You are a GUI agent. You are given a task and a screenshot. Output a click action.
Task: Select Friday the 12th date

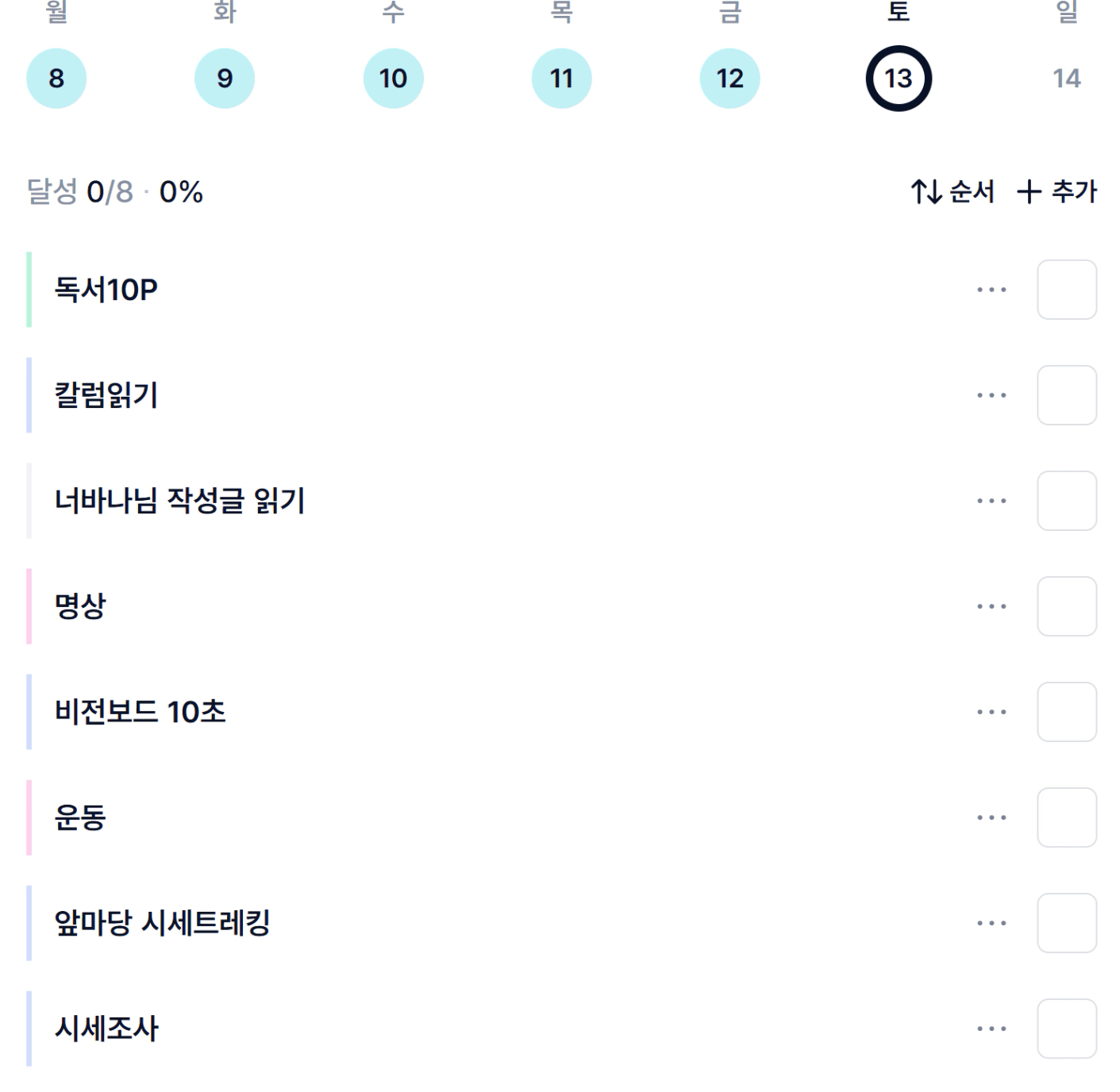[729, 79]
